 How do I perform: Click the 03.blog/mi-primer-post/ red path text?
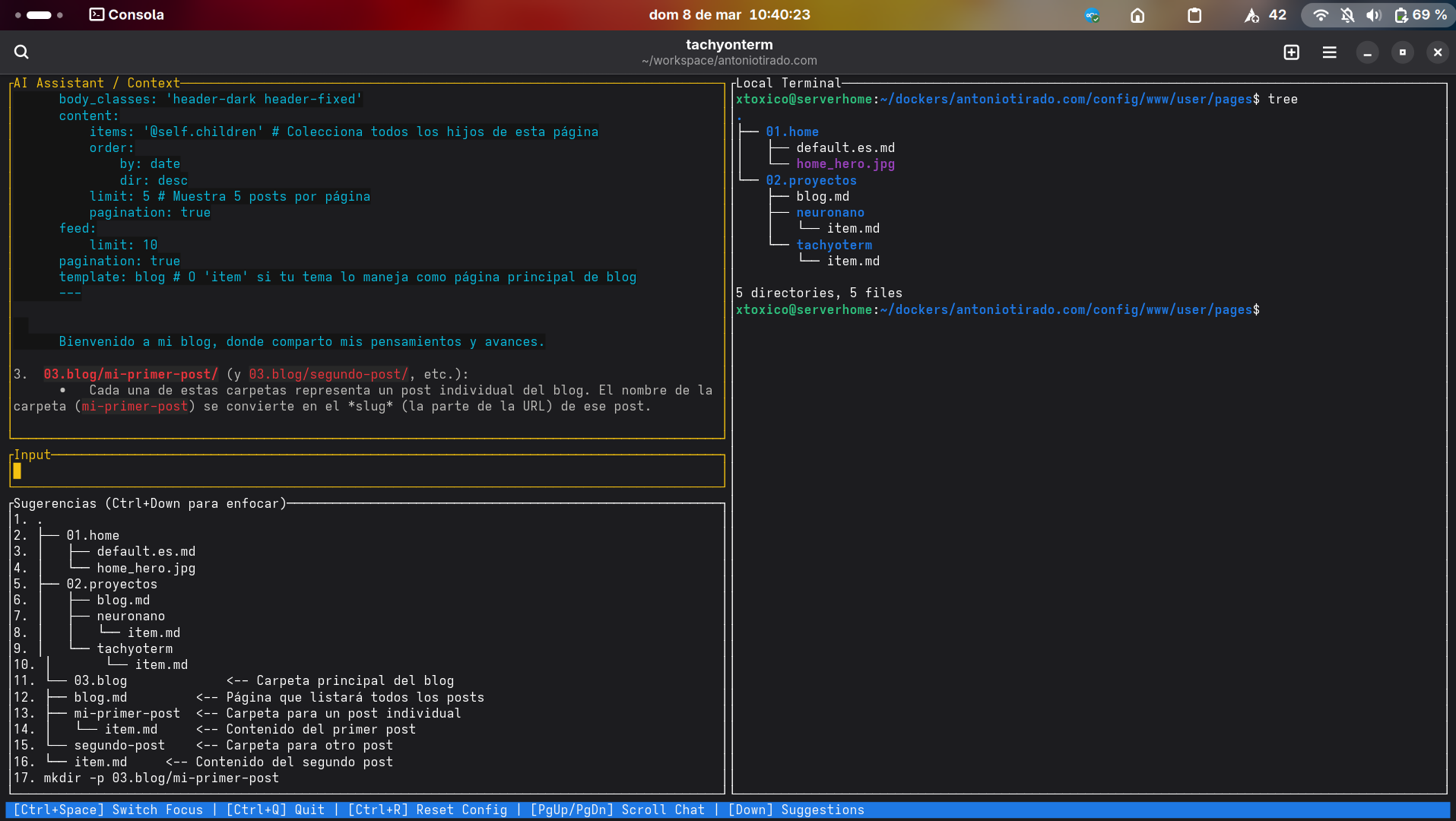(x=131, y=374)
